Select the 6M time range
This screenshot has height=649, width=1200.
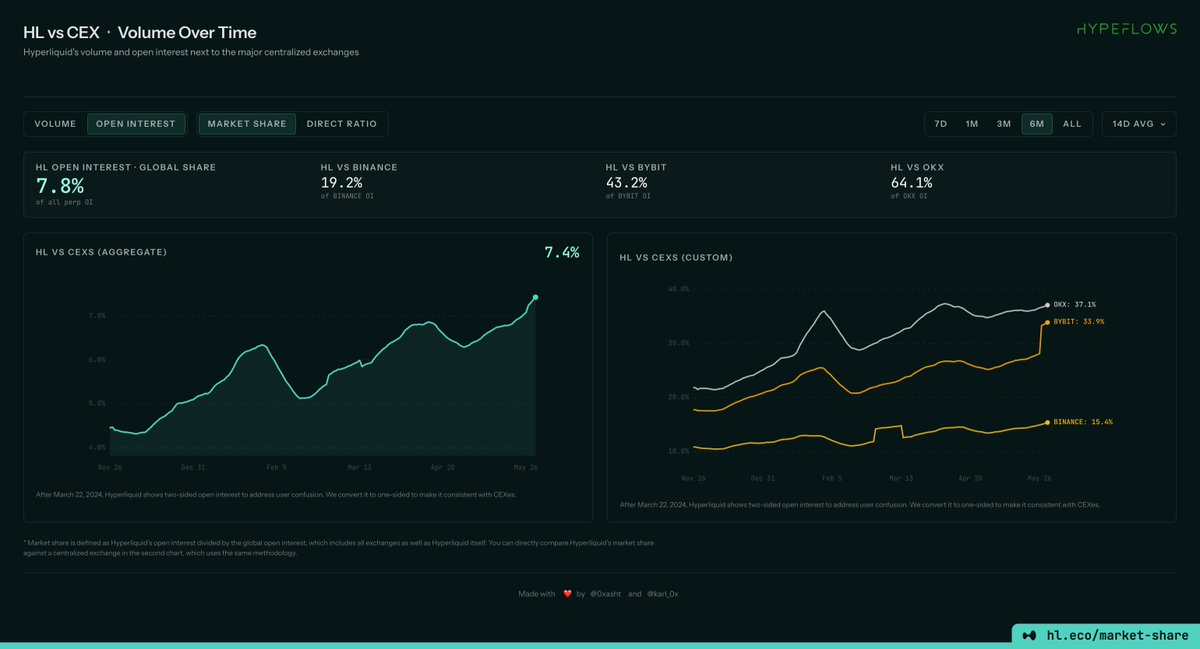(x=1037, y=124)
